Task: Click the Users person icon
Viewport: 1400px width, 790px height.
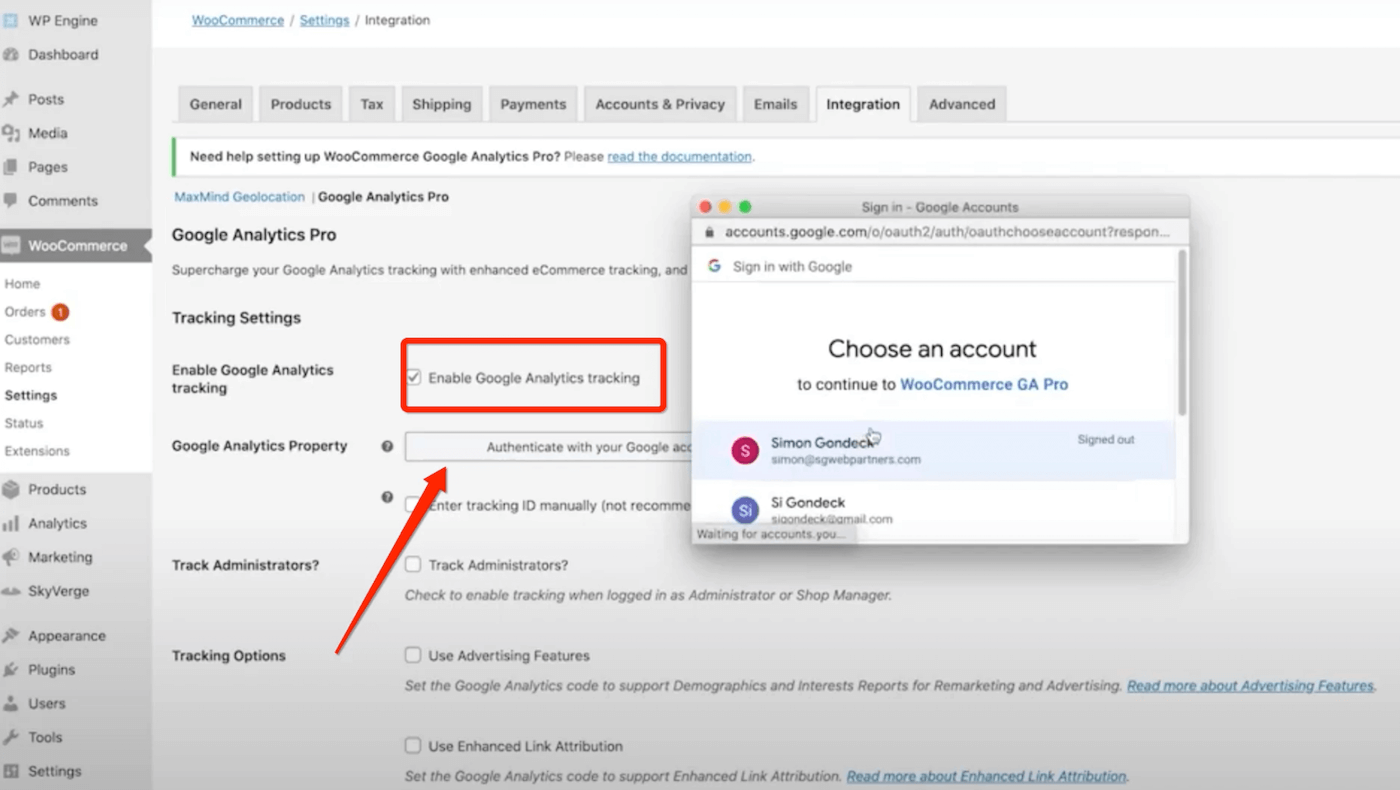Action: click(11, 703)
